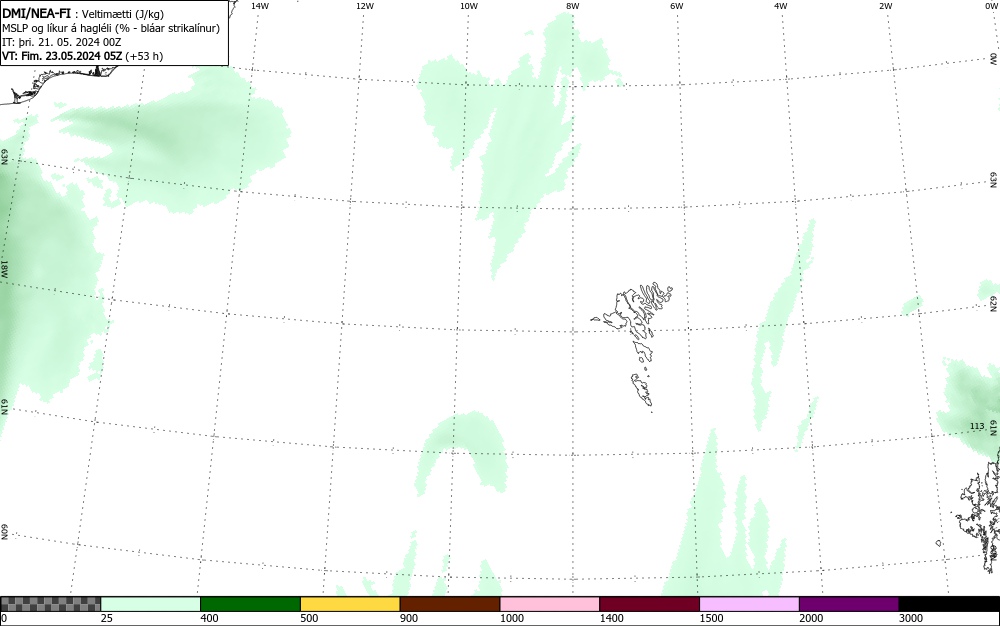
Task: Click the "400" legend value
Action: pos(209,618)
